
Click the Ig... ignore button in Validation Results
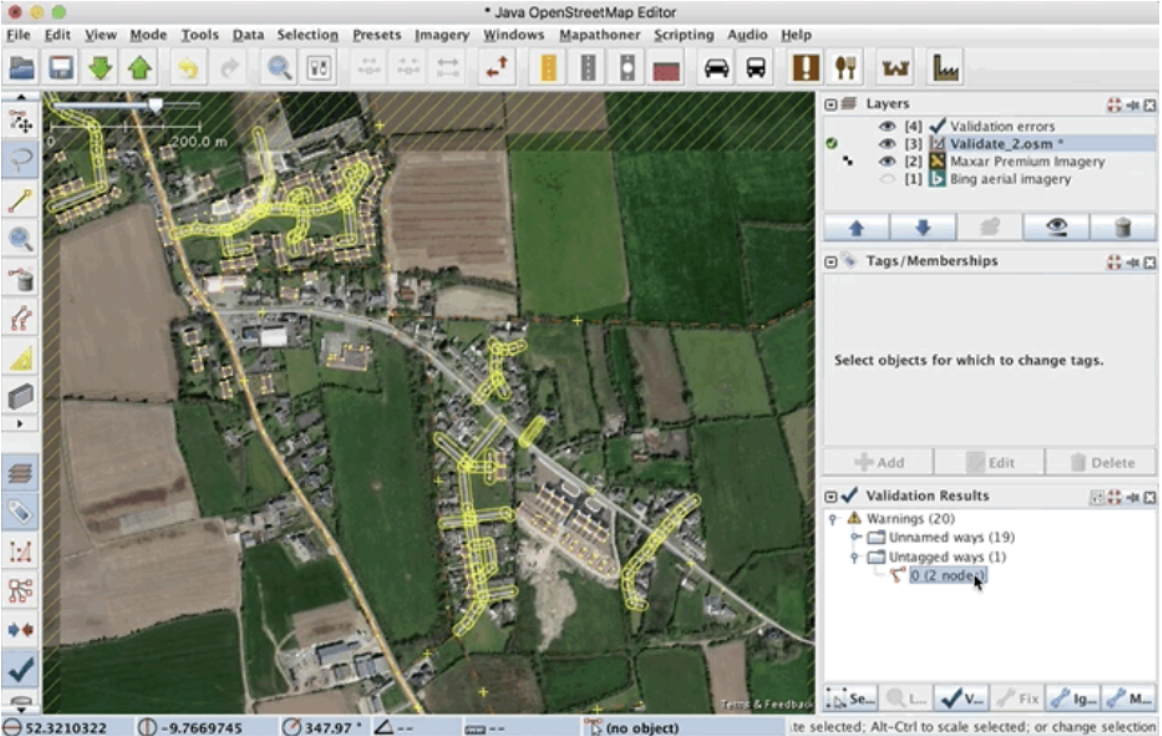click(1074, 698)
